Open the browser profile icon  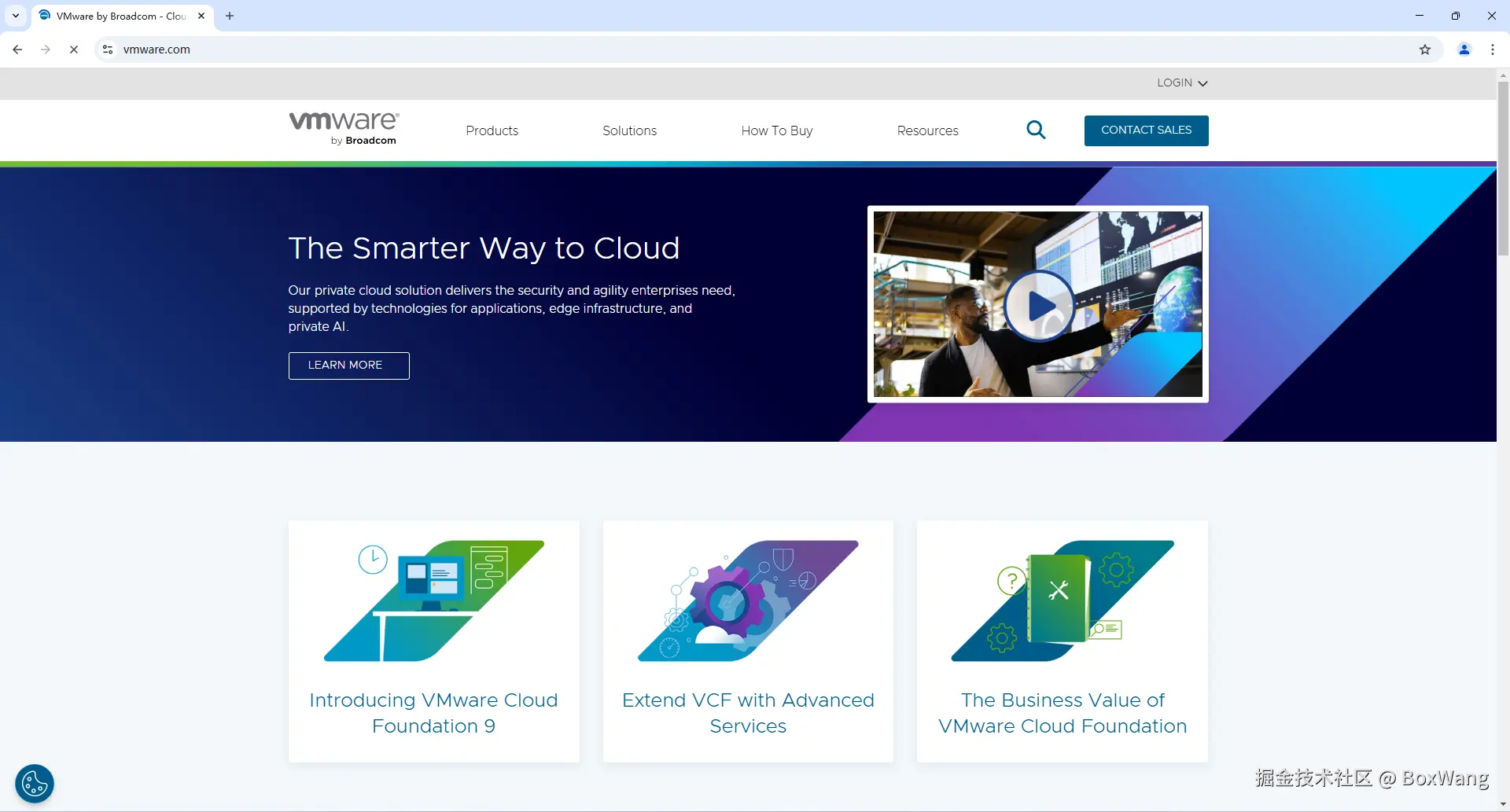1464,50
